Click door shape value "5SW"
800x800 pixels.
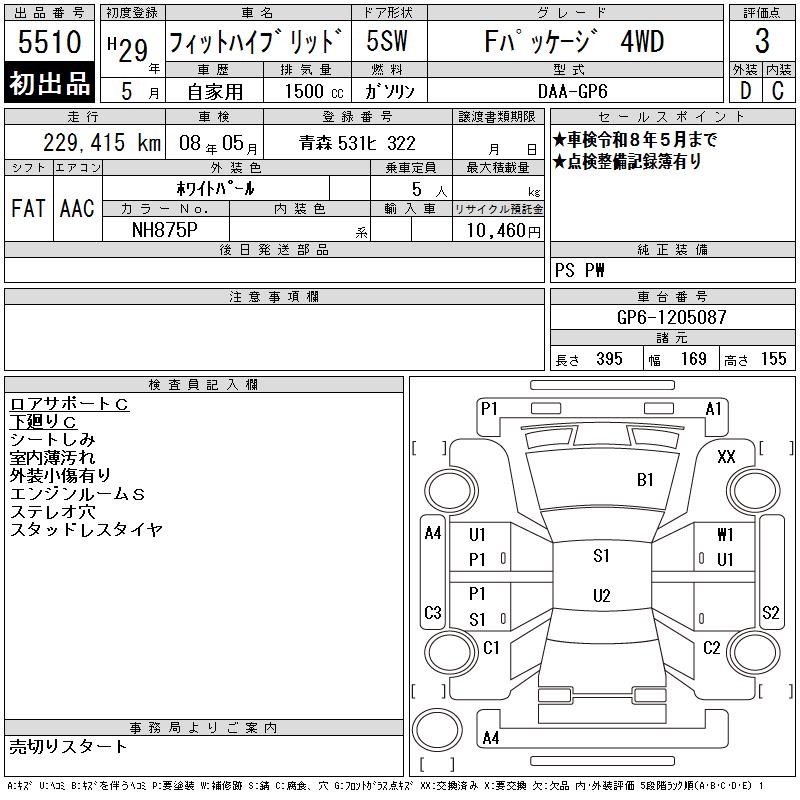pyautogui.click(x=387, y=41)
